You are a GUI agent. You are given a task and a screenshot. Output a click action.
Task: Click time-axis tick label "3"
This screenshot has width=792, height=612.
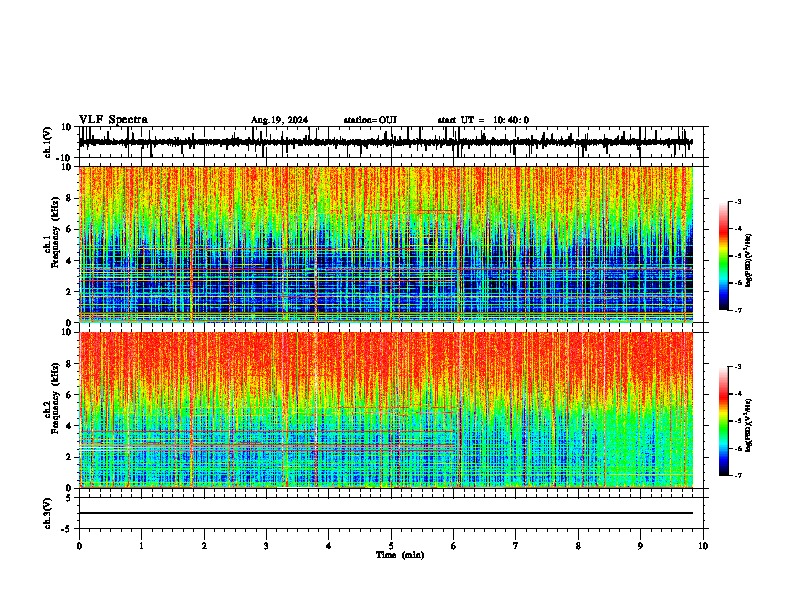(x=266, y=546)
